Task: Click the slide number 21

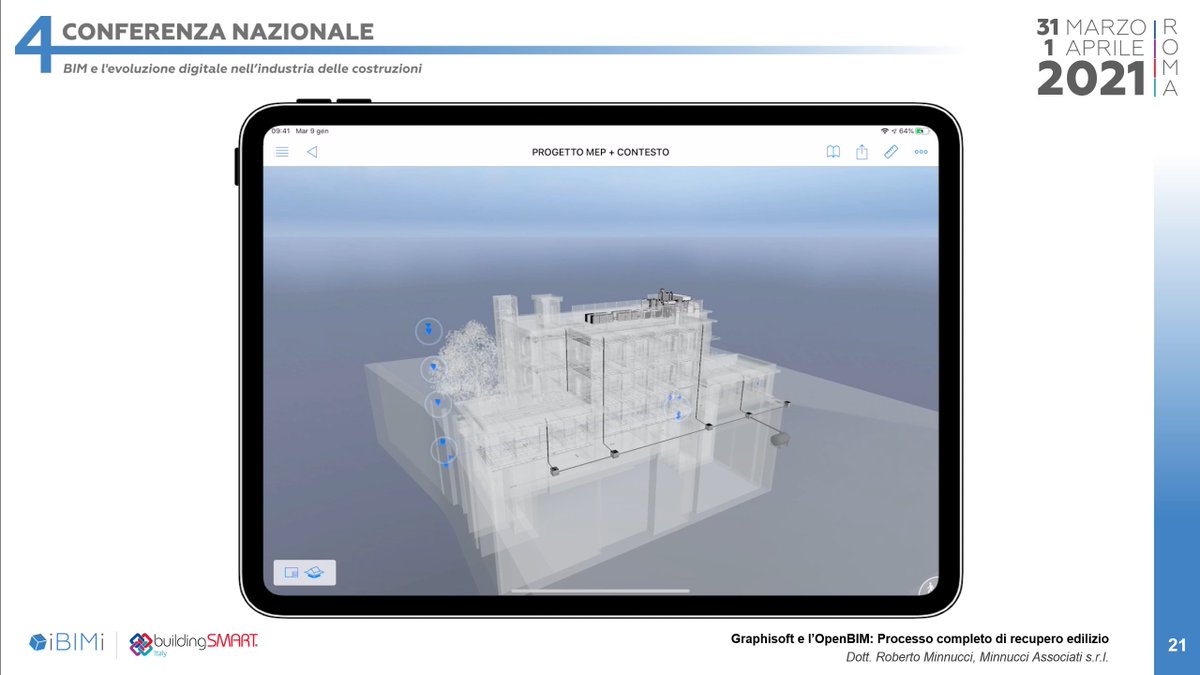Action: 1176,646
